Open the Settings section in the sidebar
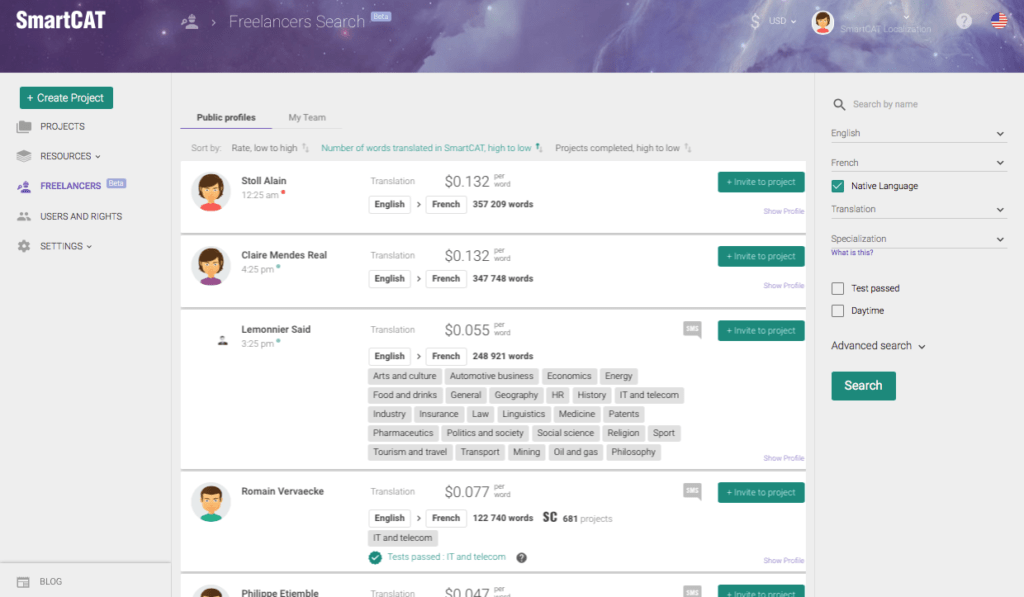Screen dimensions: 1024x597 pos(60,246)
